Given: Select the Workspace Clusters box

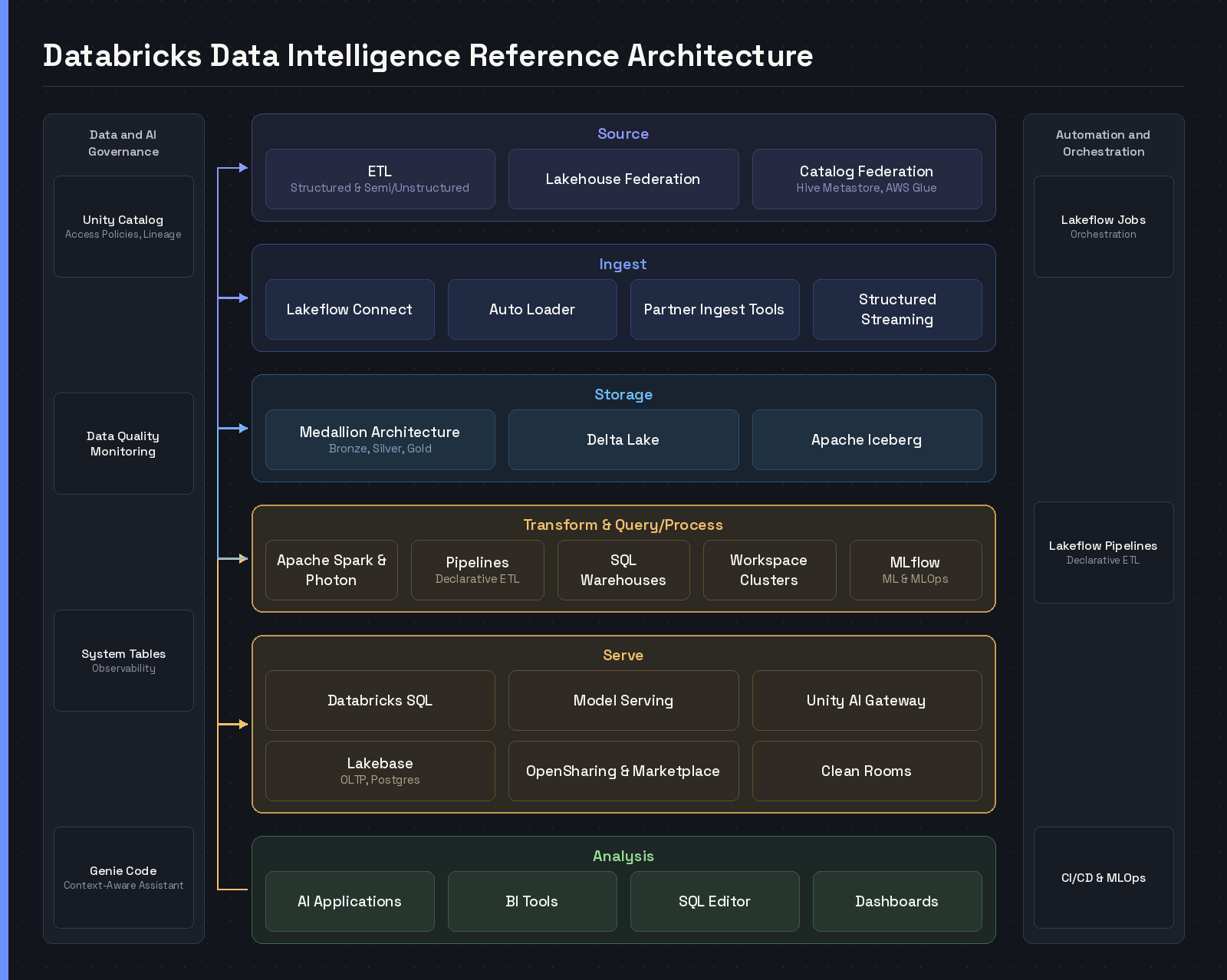Looking at the screenshot, I should click(x=769, y=570).
